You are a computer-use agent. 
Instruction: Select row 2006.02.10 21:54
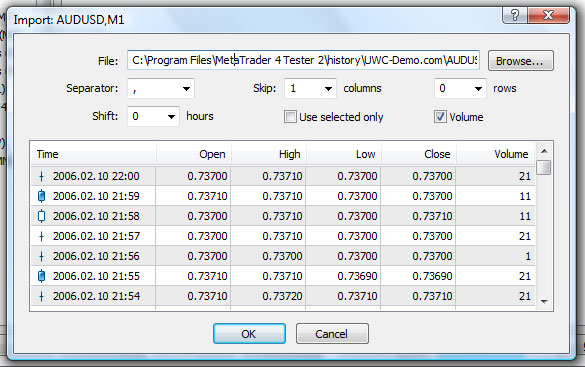click(x=283, y=296)
